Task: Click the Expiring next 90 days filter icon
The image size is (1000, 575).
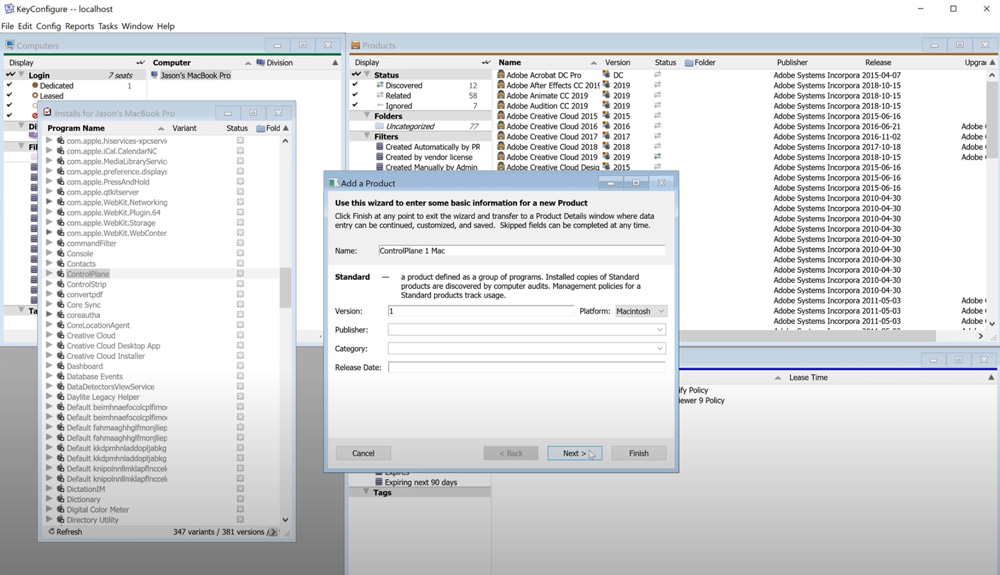Action: coord(379,483)
